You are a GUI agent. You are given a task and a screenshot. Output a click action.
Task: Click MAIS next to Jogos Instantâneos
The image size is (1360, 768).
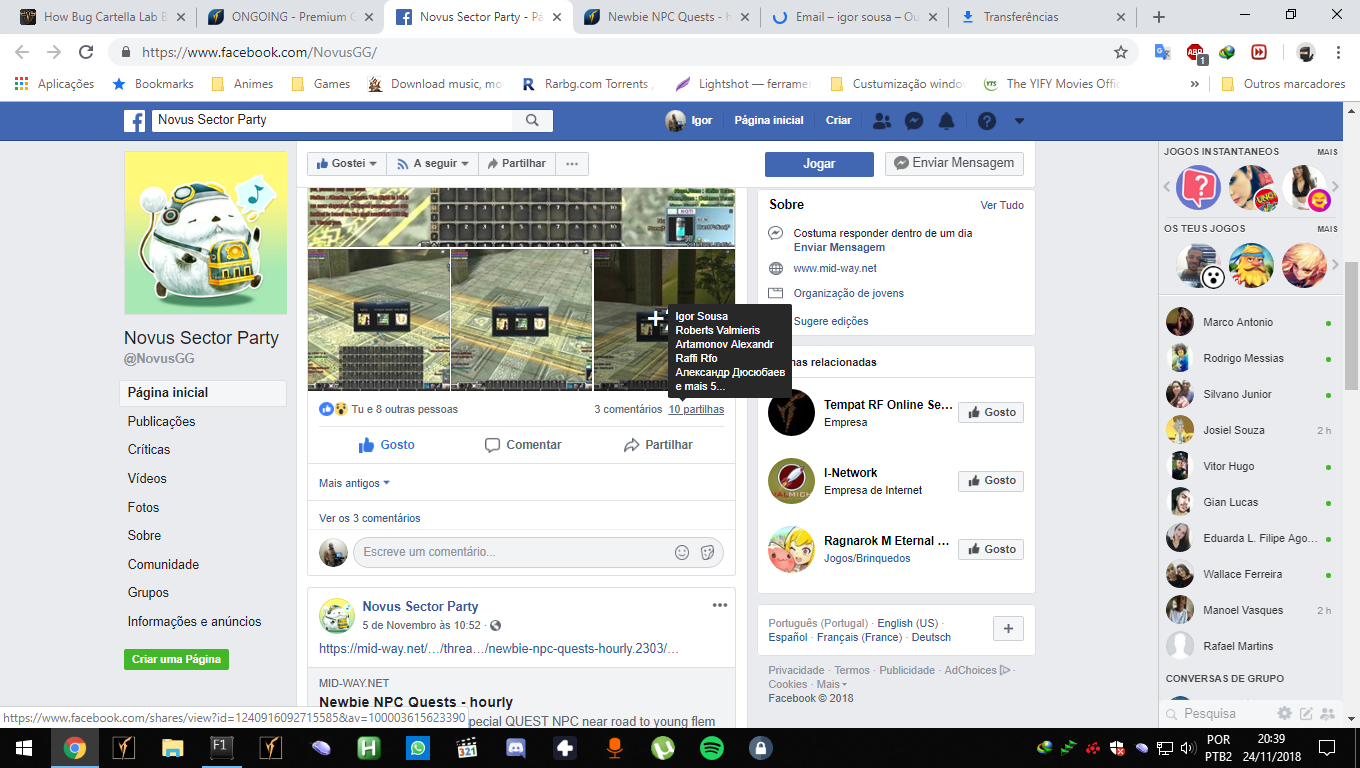1327,152
